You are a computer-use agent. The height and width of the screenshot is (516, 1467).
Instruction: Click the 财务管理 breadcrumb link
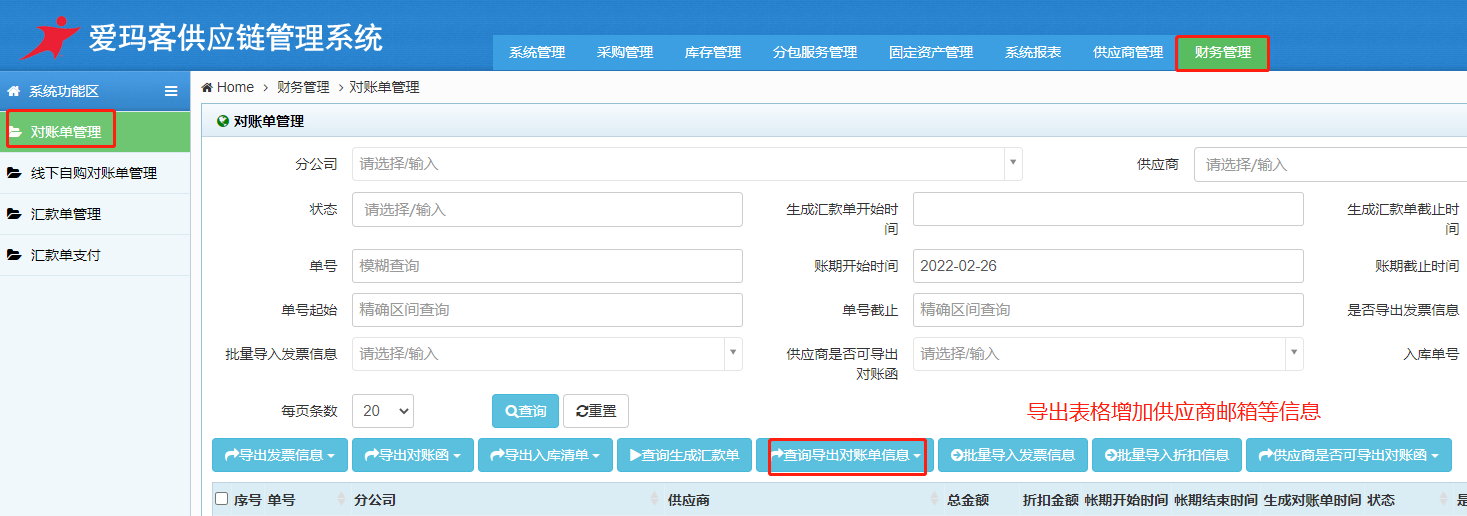click(x=303, y=87)
